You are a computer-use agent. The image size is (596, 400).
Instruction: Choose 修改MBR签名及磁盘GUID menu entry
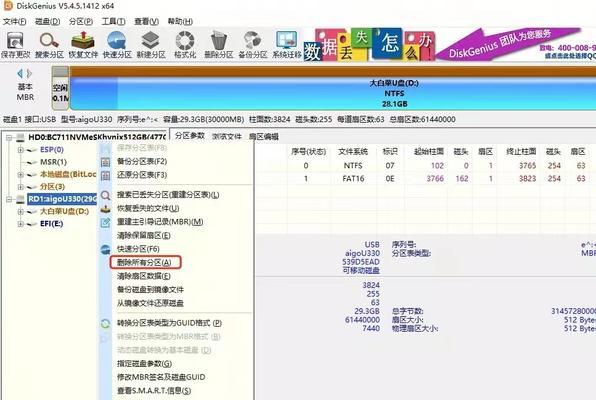[161, 377]
